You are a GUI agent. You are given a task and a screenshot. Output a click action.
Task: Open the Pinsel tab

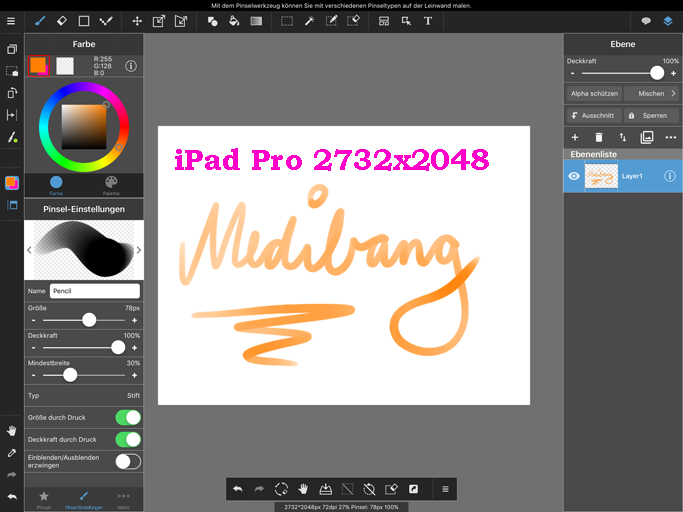44,499
